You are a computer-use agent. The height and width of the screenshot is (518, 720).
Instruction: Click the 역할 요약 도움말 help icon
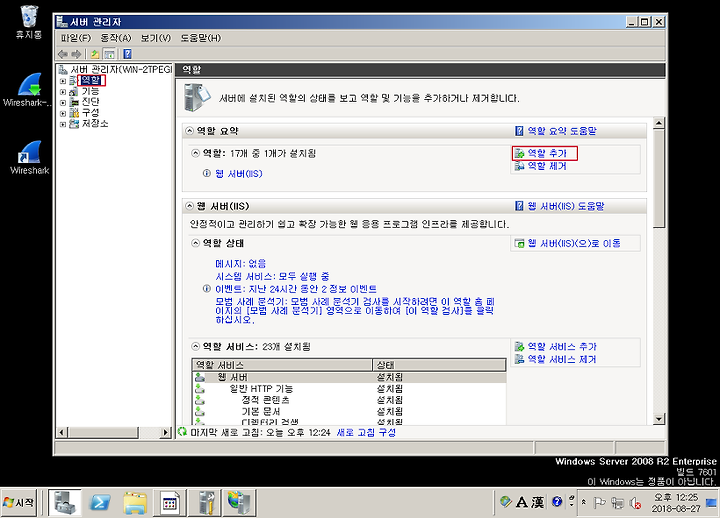pyautogui.click(x=519, y=131)
